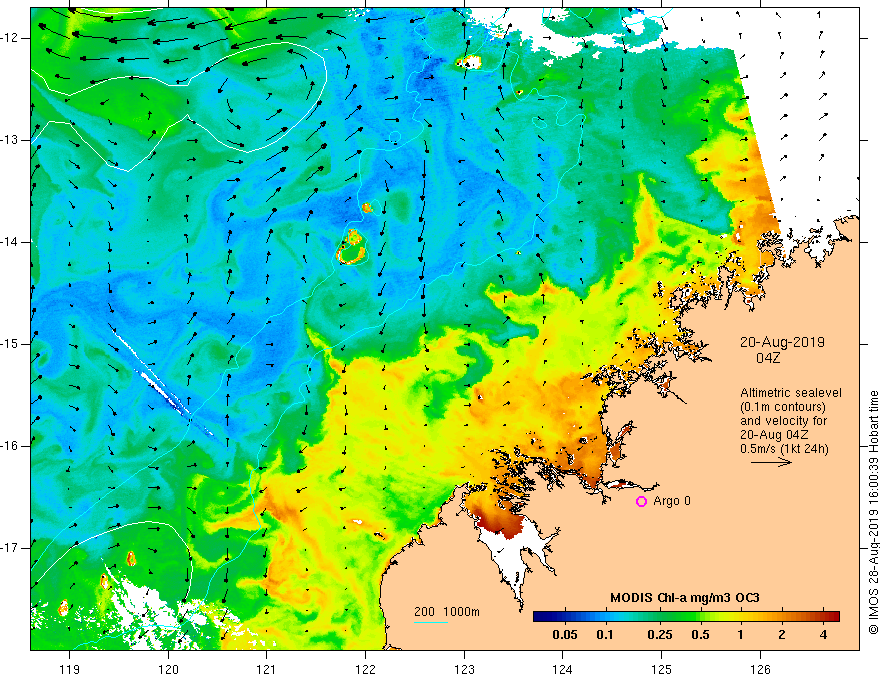880x680 pixels.
Task: Click longitude label 125
Action: [x=662, y=669]
